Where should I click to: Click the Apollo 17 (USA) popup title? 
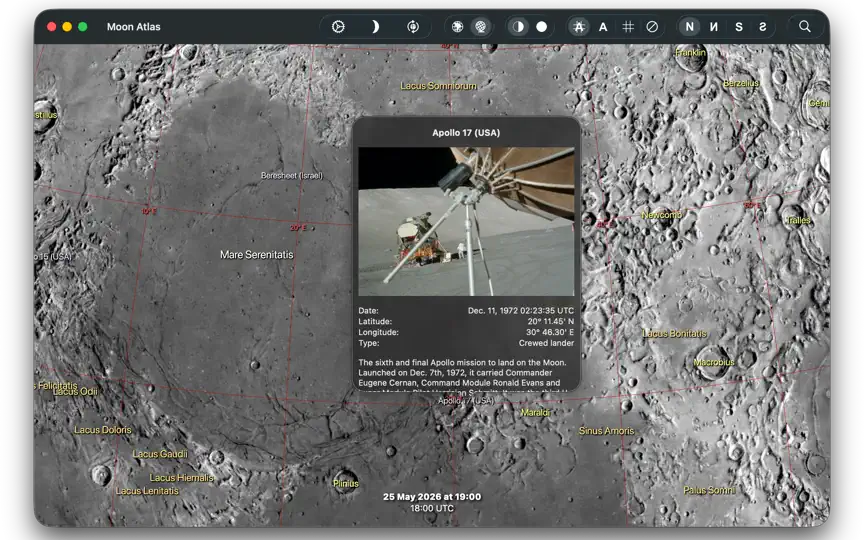pos(466,133)
